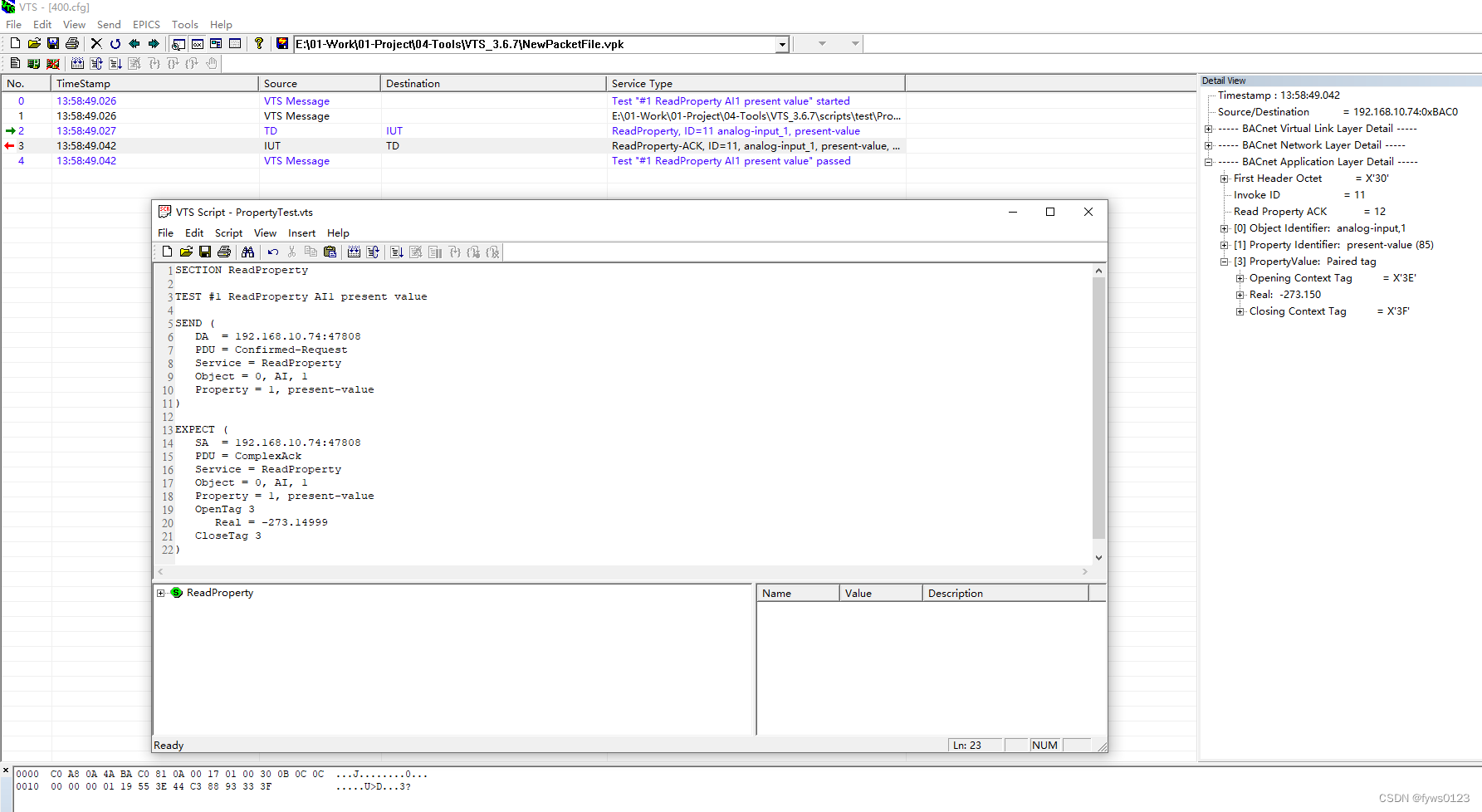Collapse the [3] PropertyValue node
The width and height of the screenshot is (1482, 812).
(x=1224, y=262)
